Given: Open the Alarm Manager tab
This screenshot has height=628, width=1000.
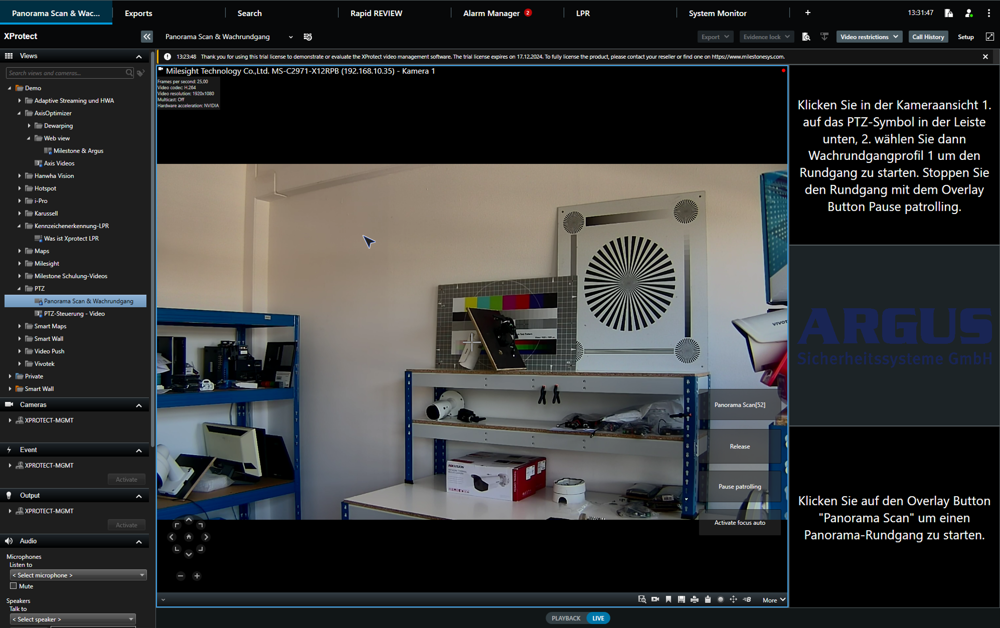Looking at the screenshot, I should coord(491,13).
